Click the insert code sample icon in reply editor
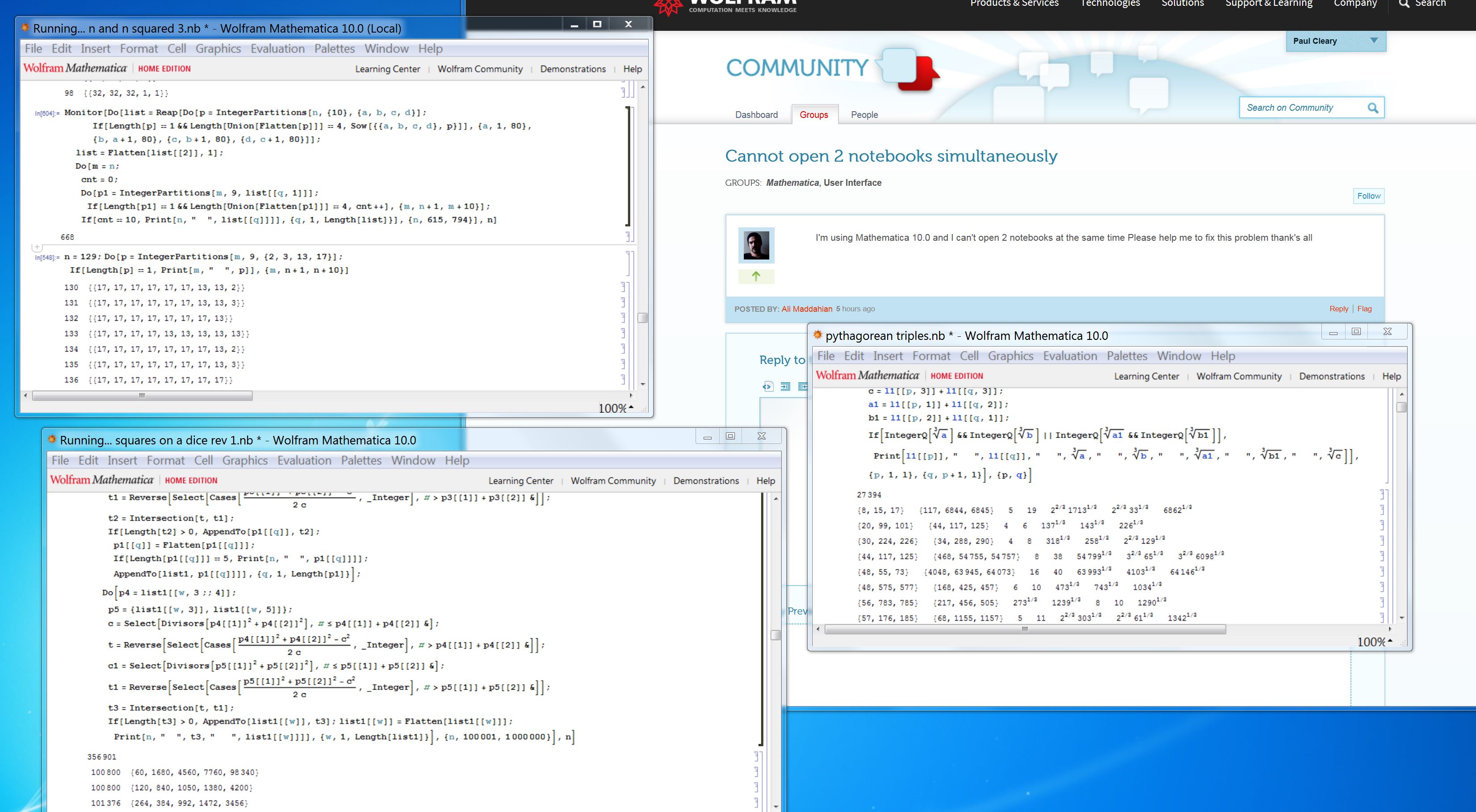 pyautogui.click(x=767, y=387)
